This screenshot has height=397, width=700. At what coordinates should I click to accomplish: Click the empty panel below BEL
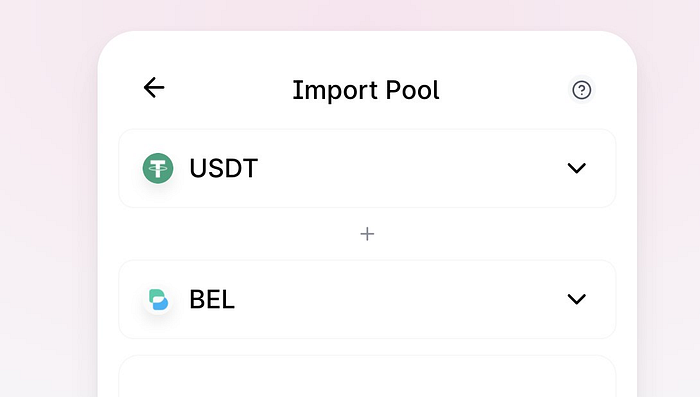pos(367,376)
